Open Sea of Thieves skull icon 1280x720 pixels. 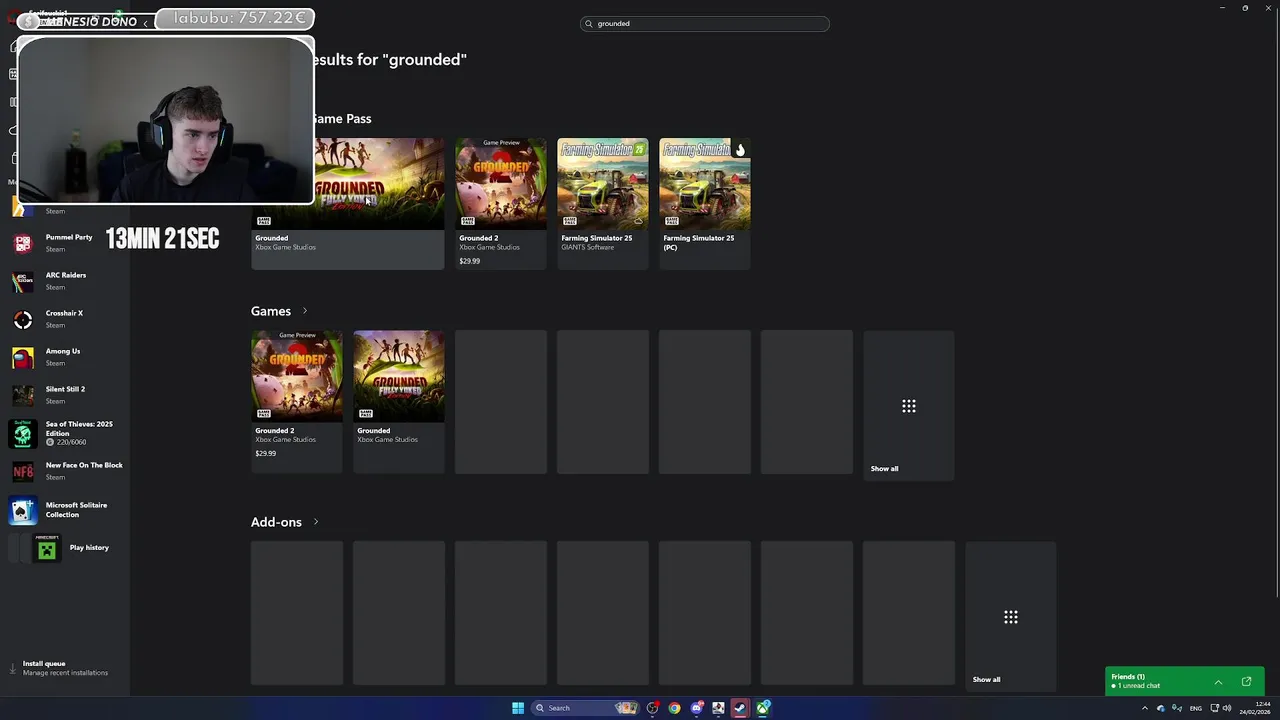click(x=23, y=433)
